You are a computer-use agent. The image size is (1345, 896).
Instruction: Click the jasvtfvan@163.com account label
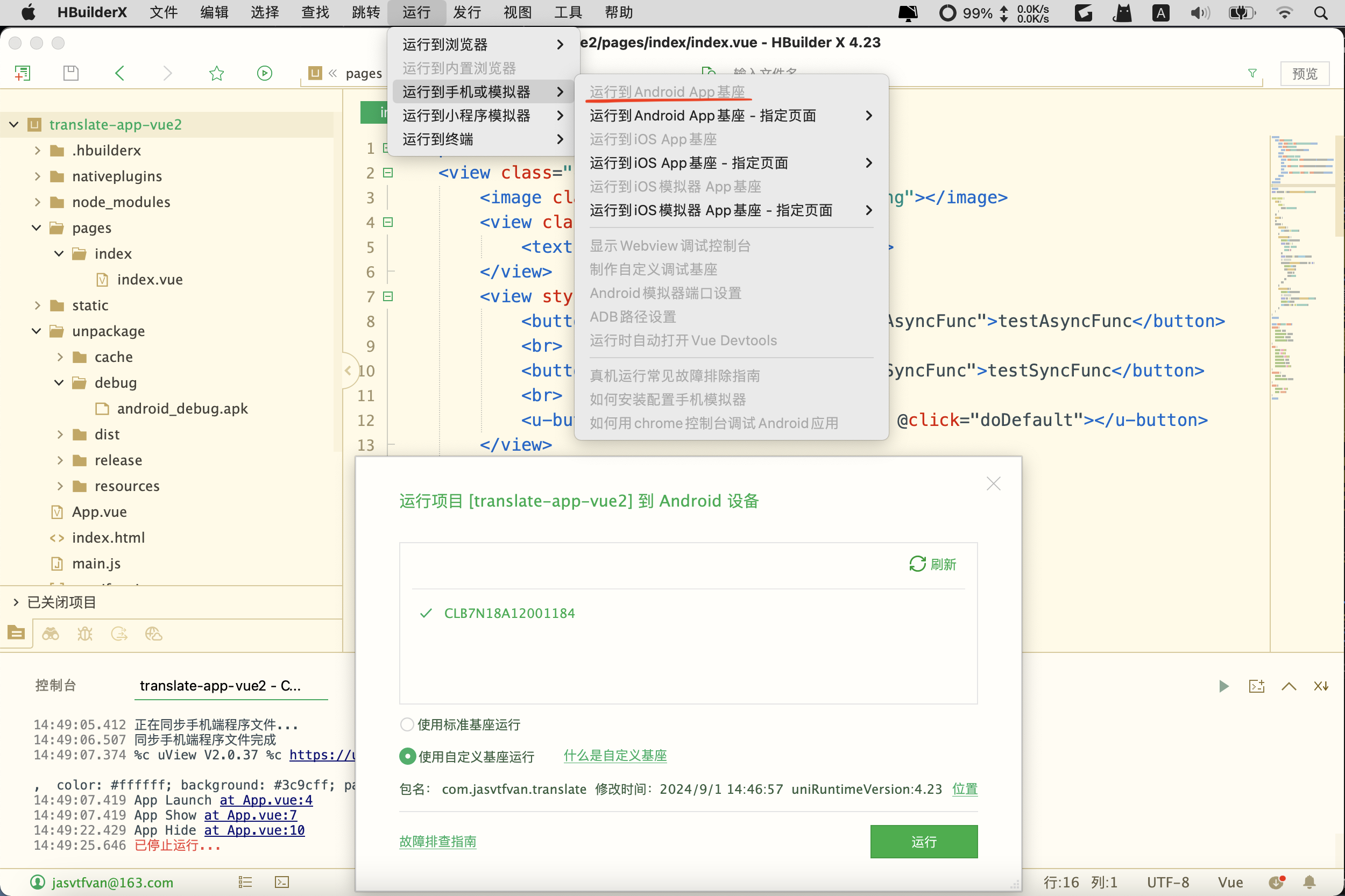[x=112, y=882]
